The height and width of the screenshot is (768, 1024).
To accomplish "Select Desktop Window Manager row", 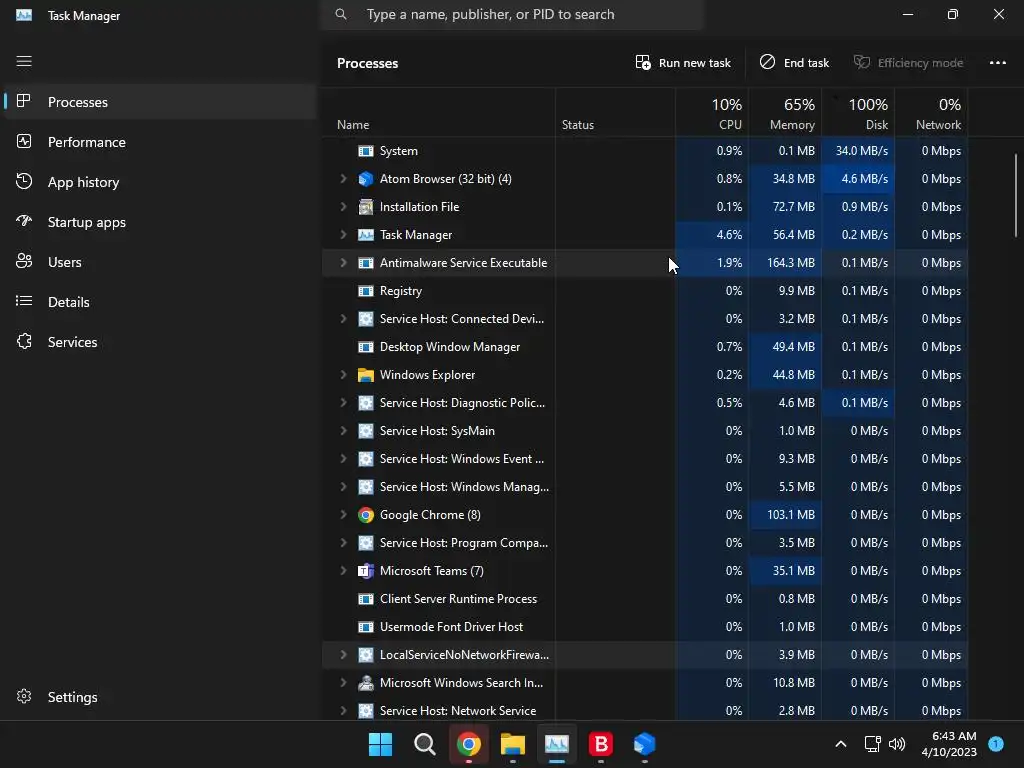I will click(645, 347).
